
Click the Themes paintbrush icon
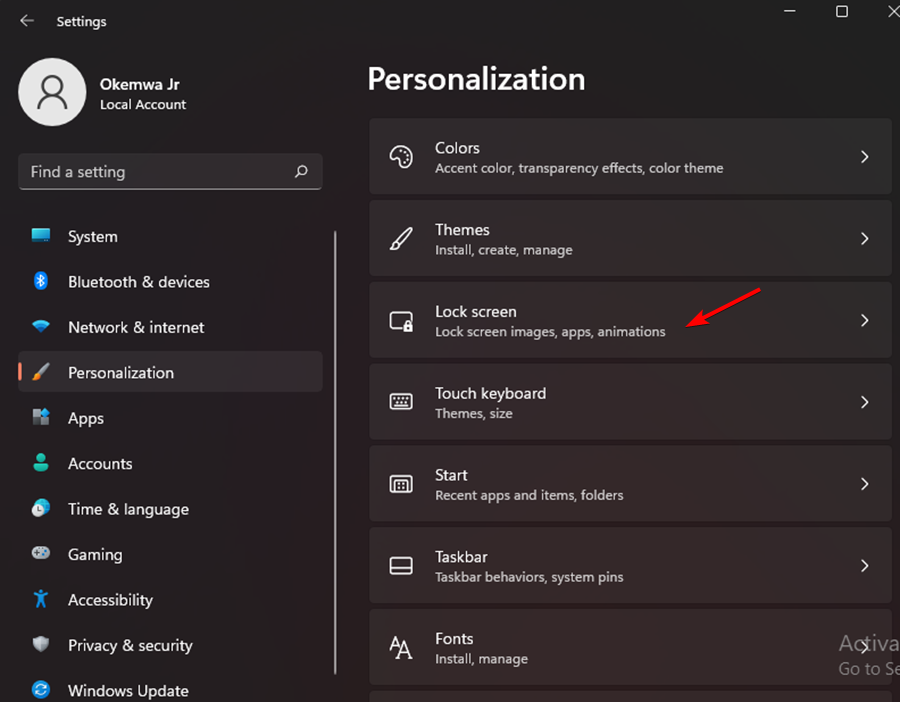pos(401,239)
